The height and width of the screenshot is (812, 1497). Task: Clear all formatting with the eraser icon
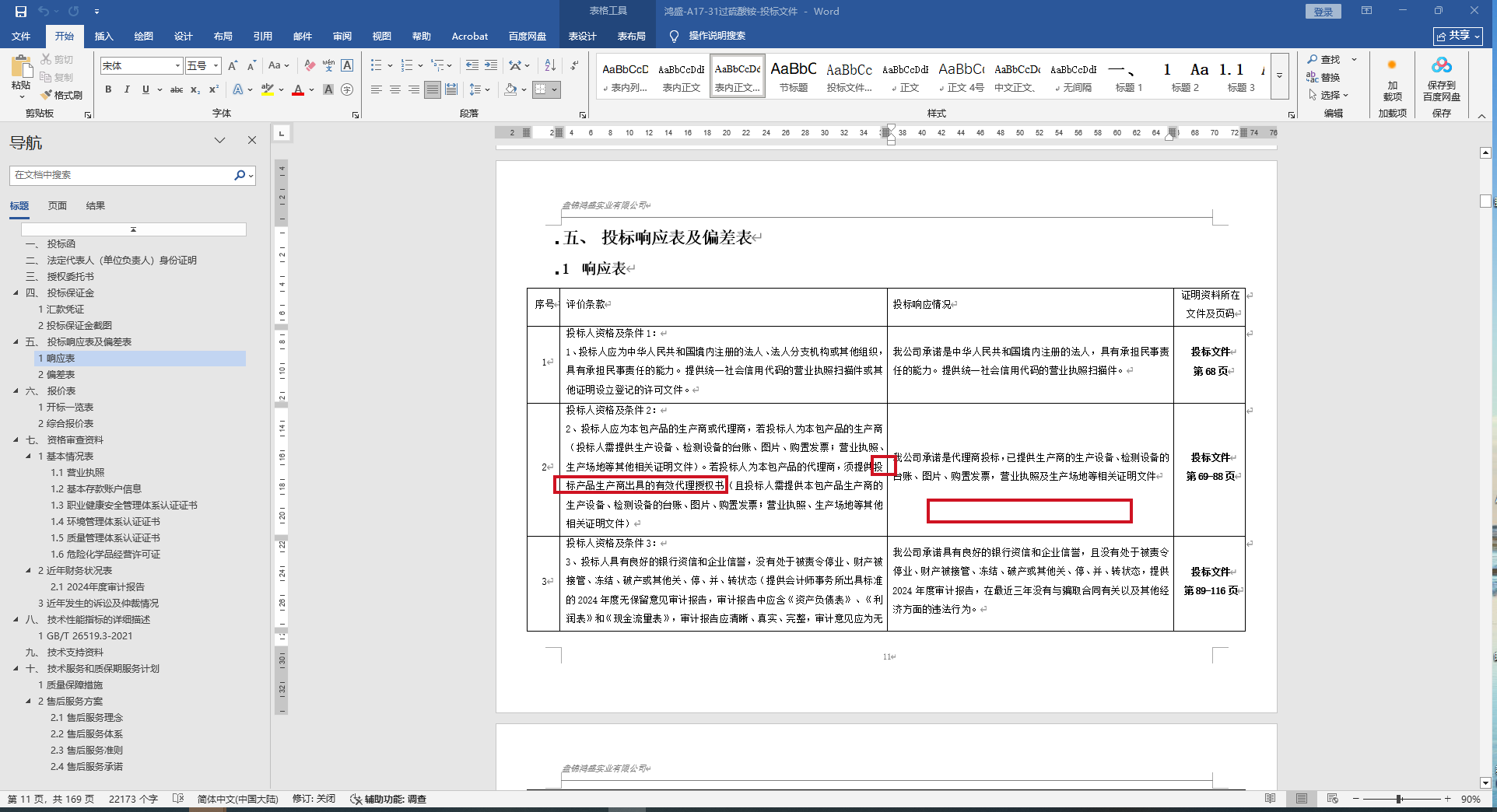tap(310, 66)
